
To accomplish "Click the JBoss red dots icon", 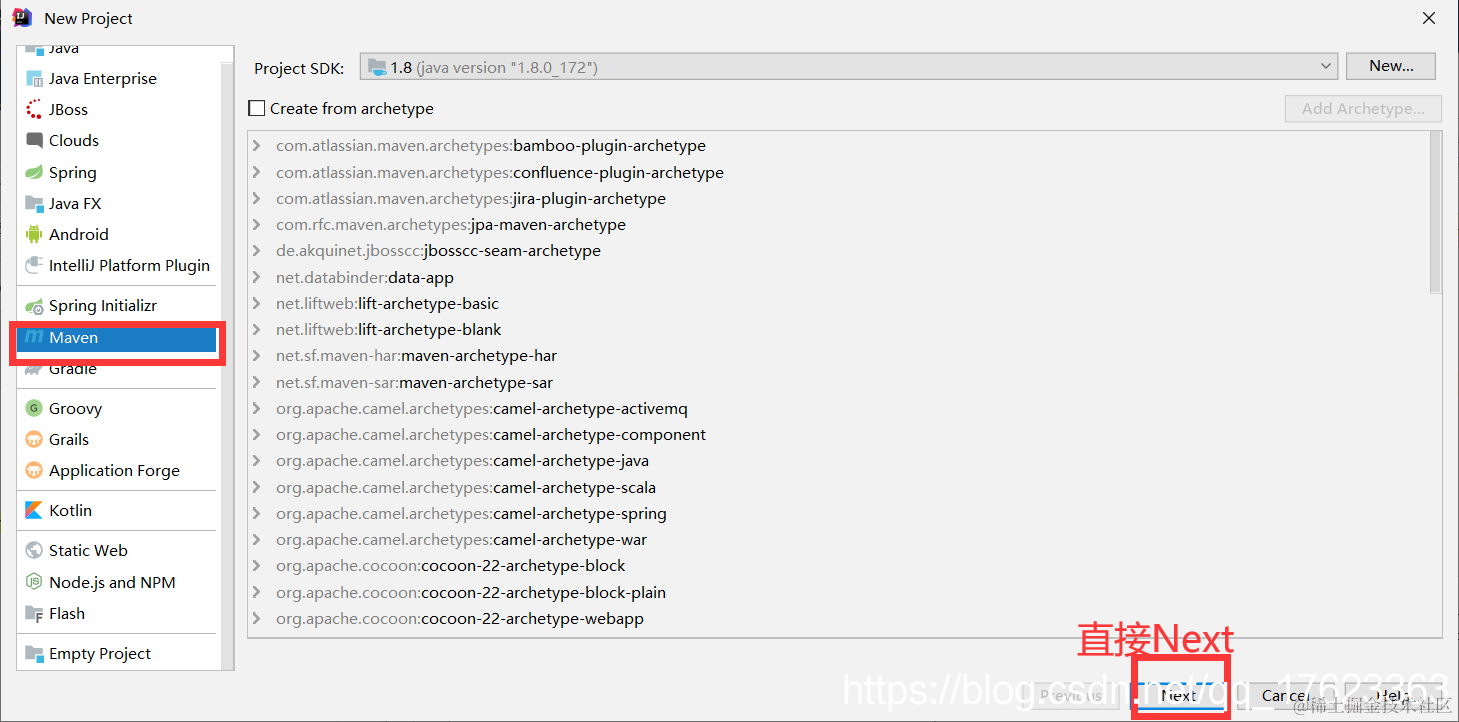I will pos(34,110).
